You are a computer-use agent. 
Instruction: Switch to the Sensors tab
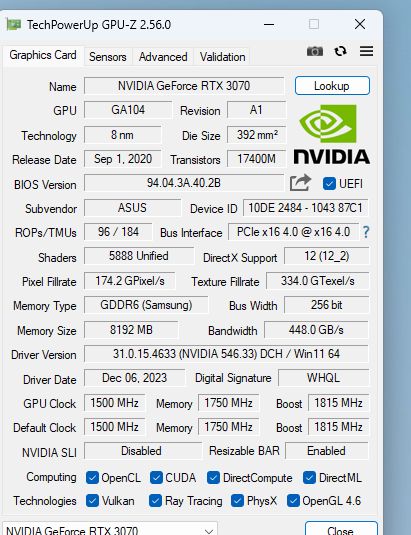click(108, 57)
